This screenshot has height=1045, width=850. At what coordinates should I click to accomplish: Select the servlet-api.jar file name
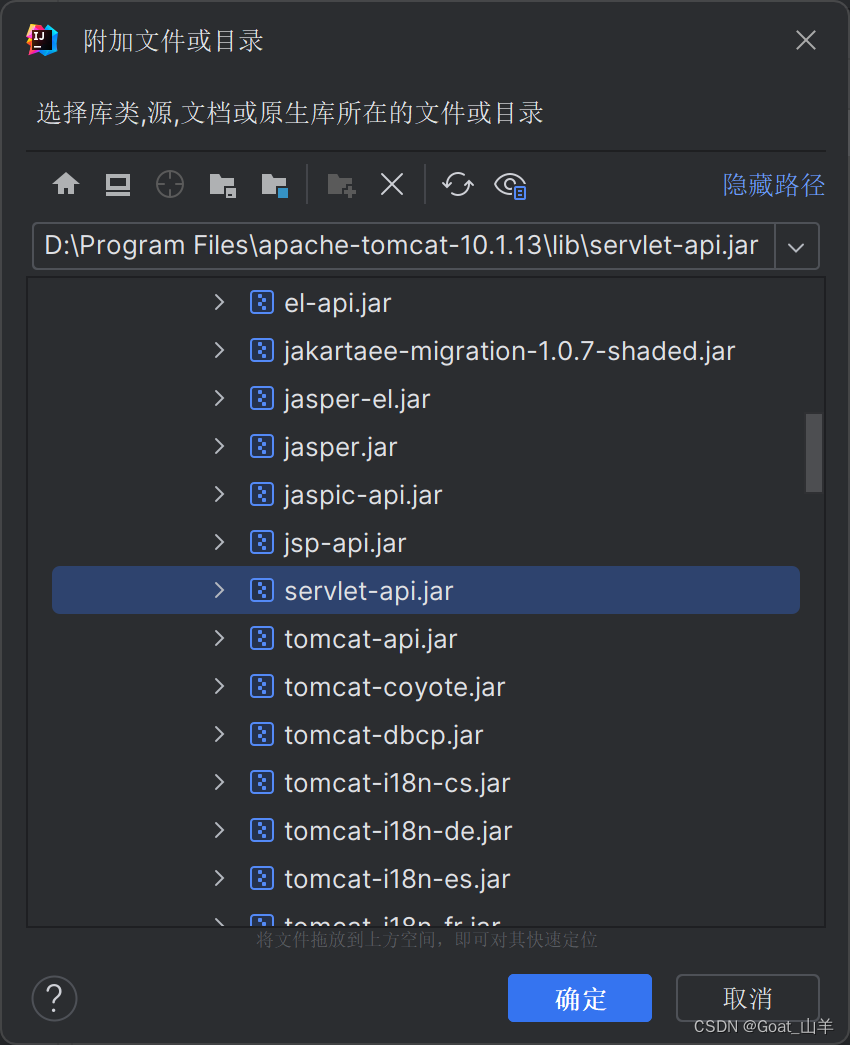pos(369,591)
